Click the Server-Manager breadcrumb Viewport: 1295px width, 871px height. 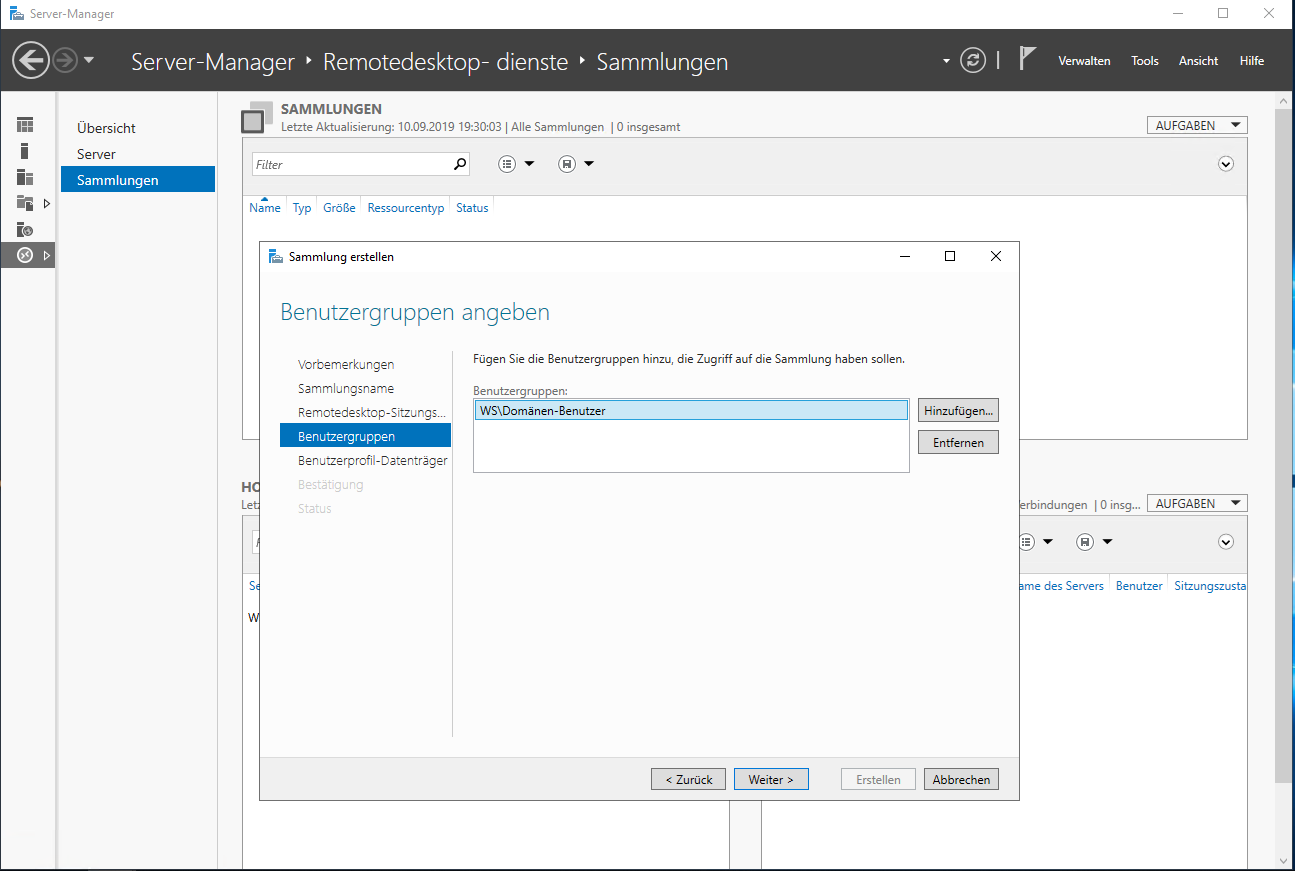coord(213,62)
